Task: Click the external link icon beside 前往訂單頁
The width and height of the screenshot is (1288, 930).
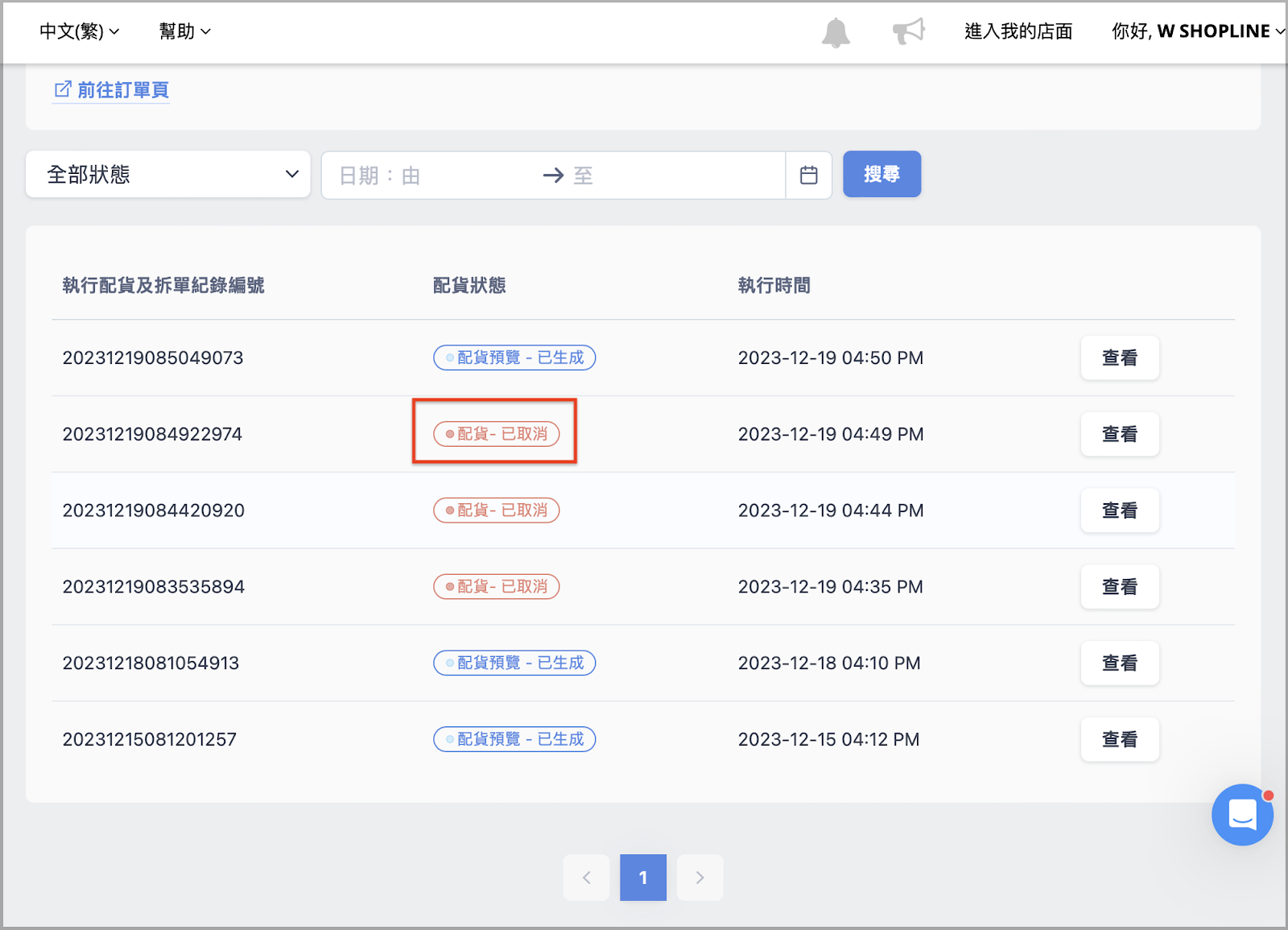Action: click(x=63, y=89)
